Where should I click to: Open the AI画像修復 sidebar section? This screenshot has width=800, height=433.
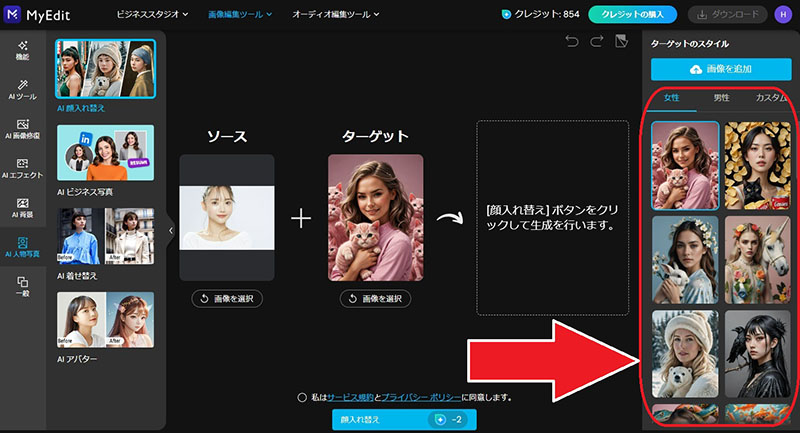pyautogui.click(x=22, y=129)
